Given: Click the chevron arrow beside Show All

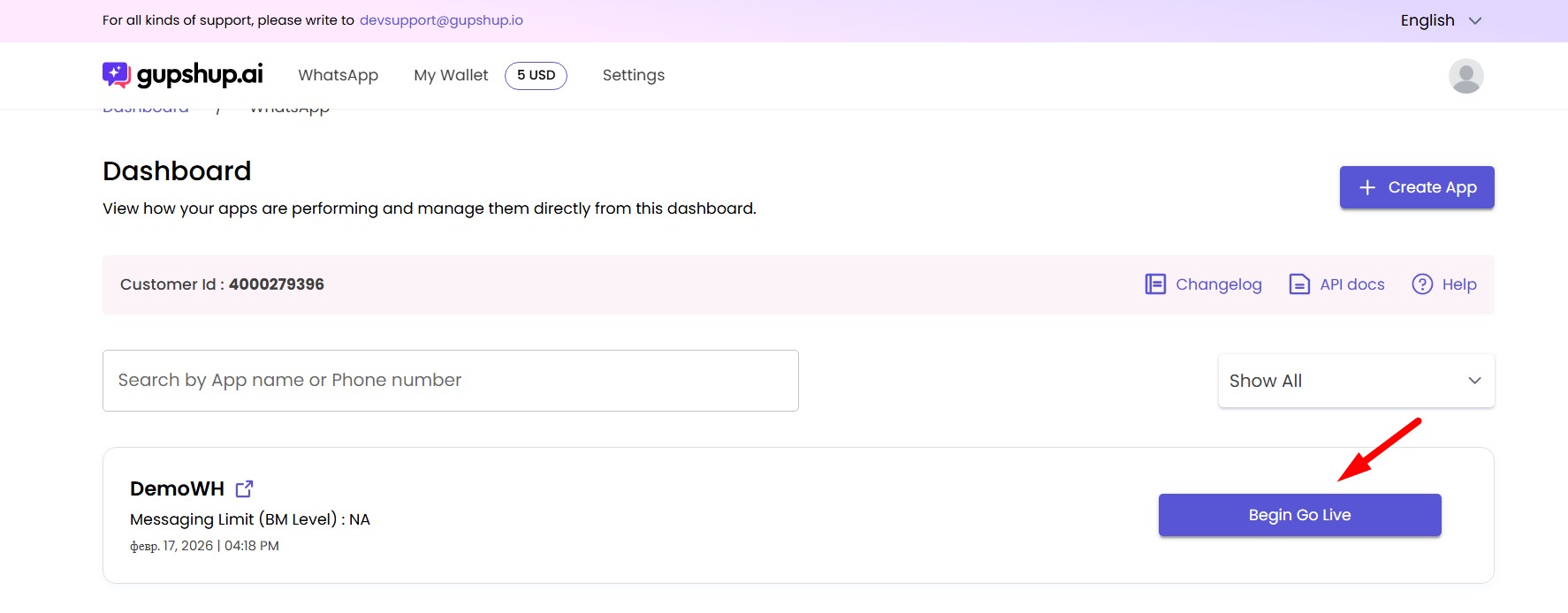Looking at the screenshot, I should [1474, 381].
